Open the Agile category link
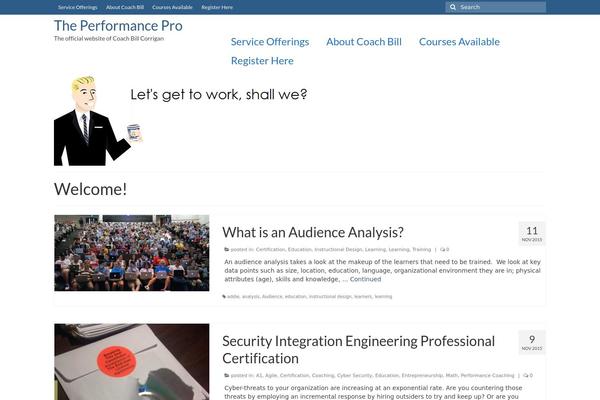Viewport: 600px width, 400px height. pos(271,376)
